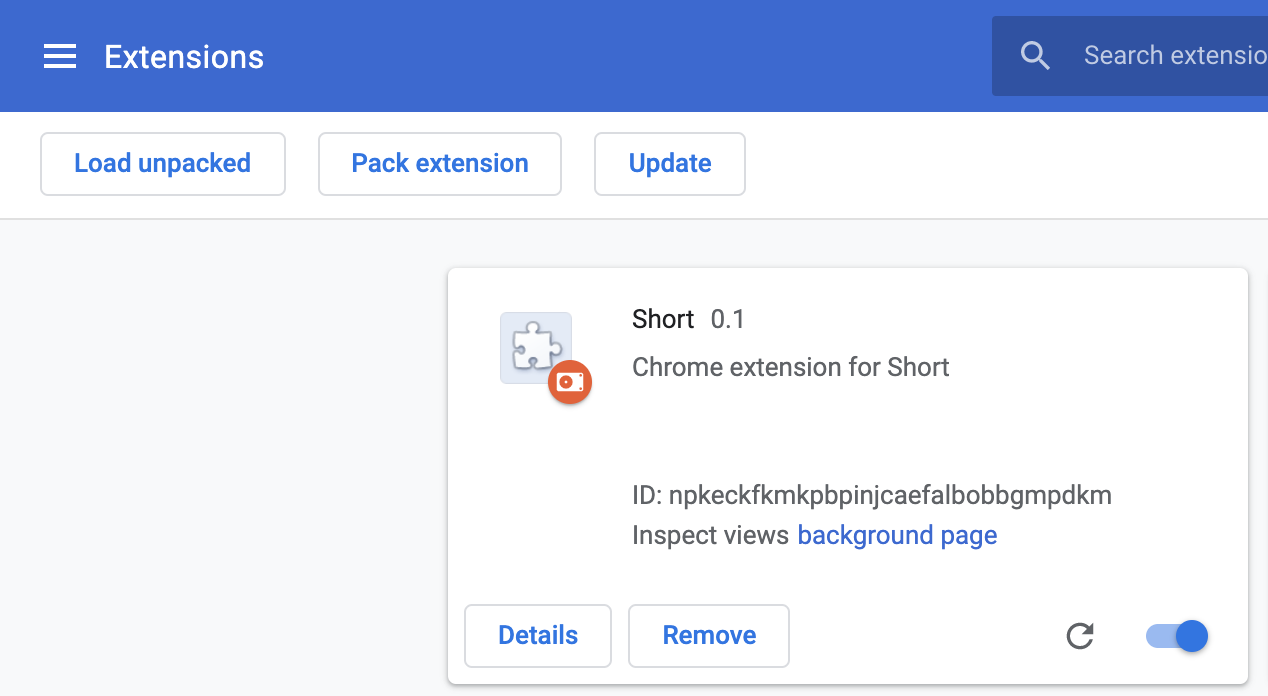Viewport: 1268px width, 696px height.
Task: Click the extension name Short
Action: click(x=663, y=319)
